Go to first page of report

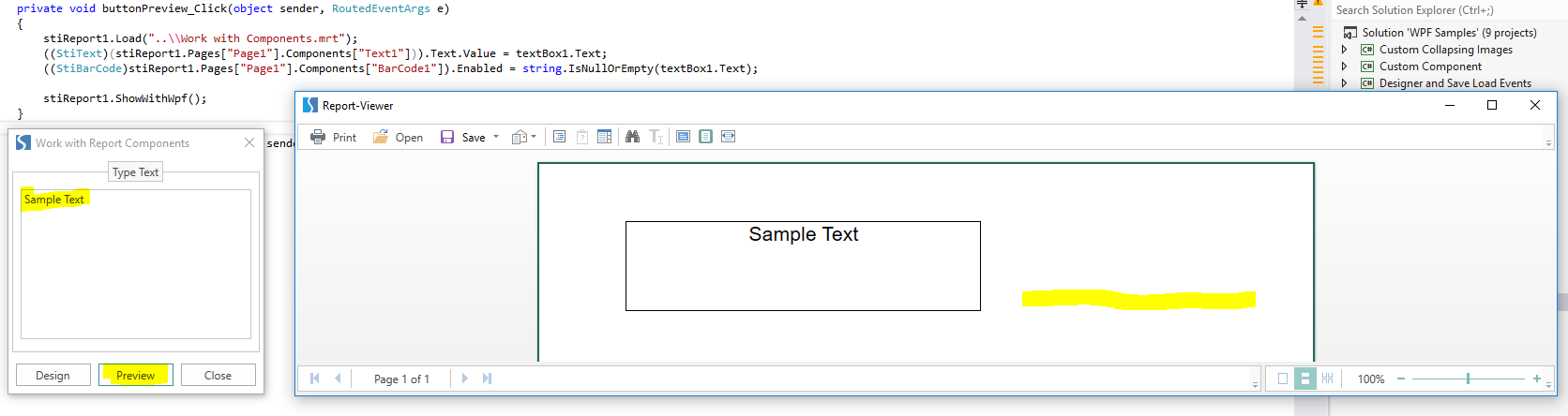[x=315, y=379]
